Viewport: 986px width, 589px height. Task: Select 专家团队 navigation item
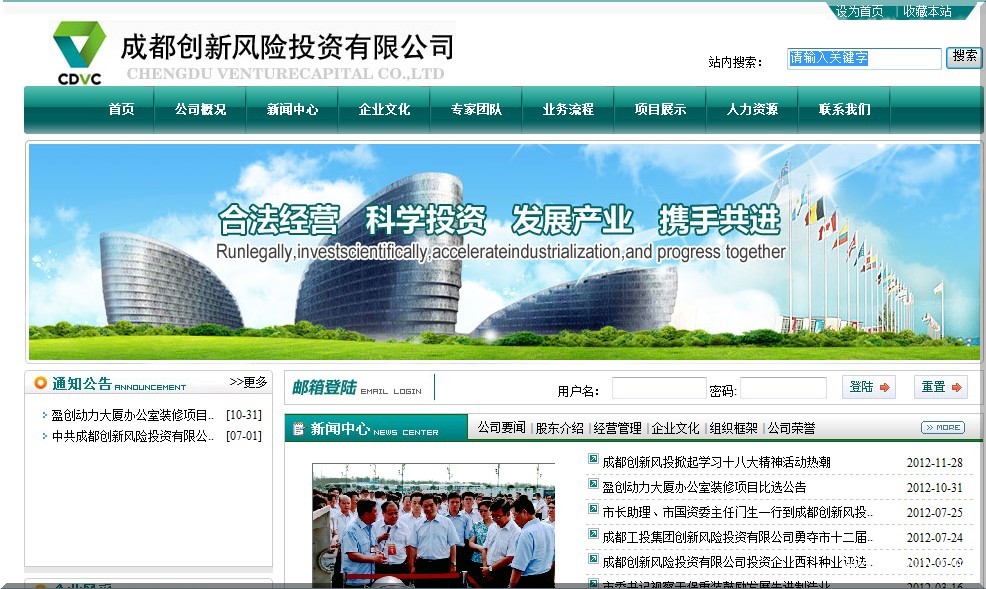click(476, 109)
